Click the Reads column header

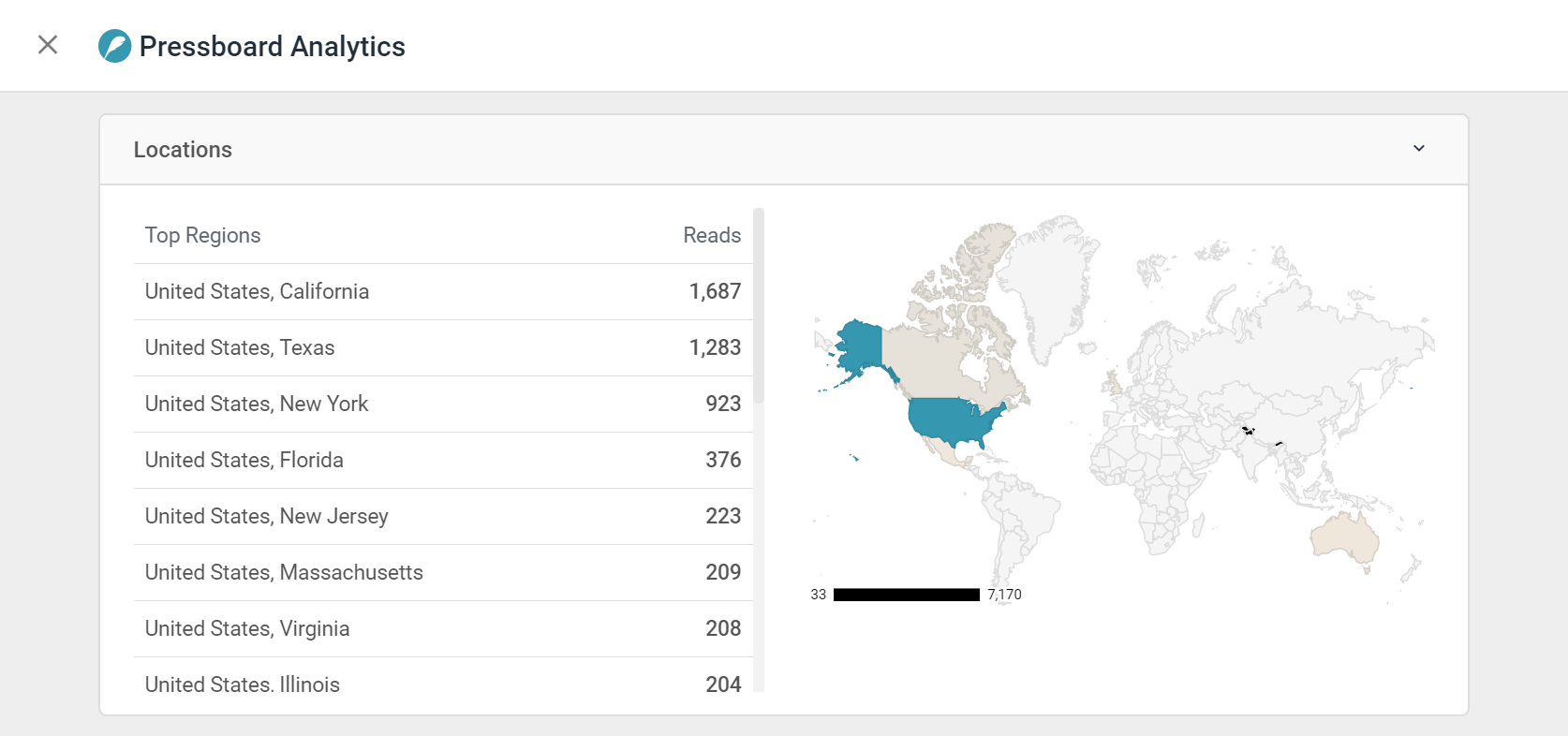coord(712,236)
